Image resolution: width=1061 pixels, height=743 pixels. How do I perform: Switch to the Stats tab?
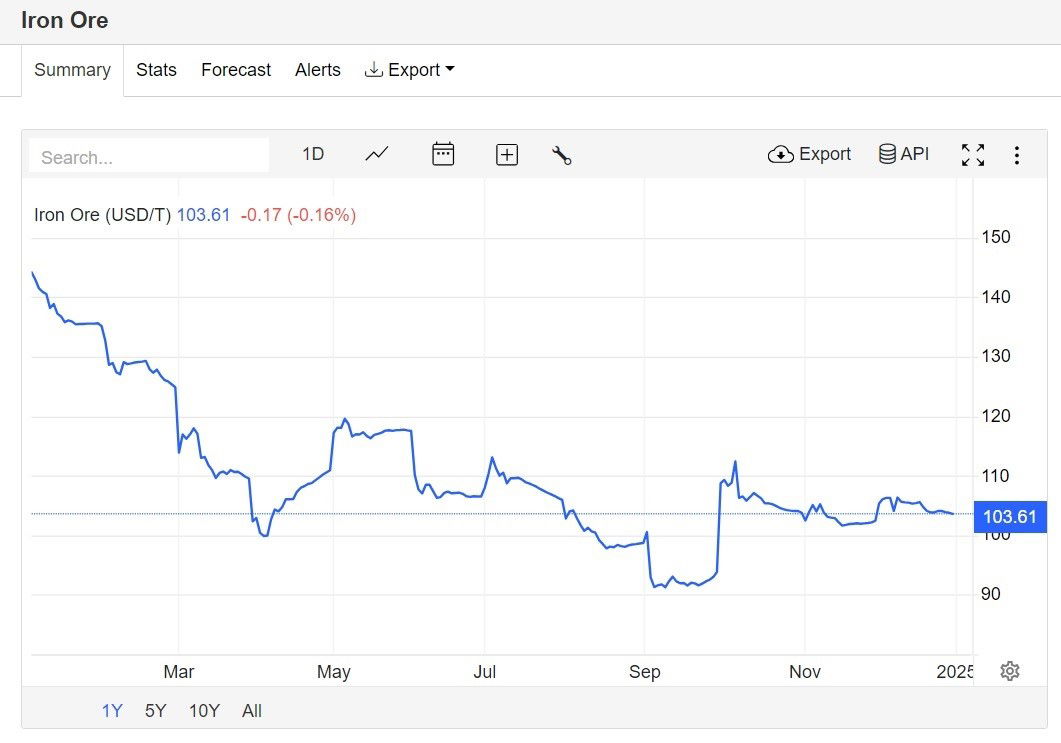[x=156, y=70]
